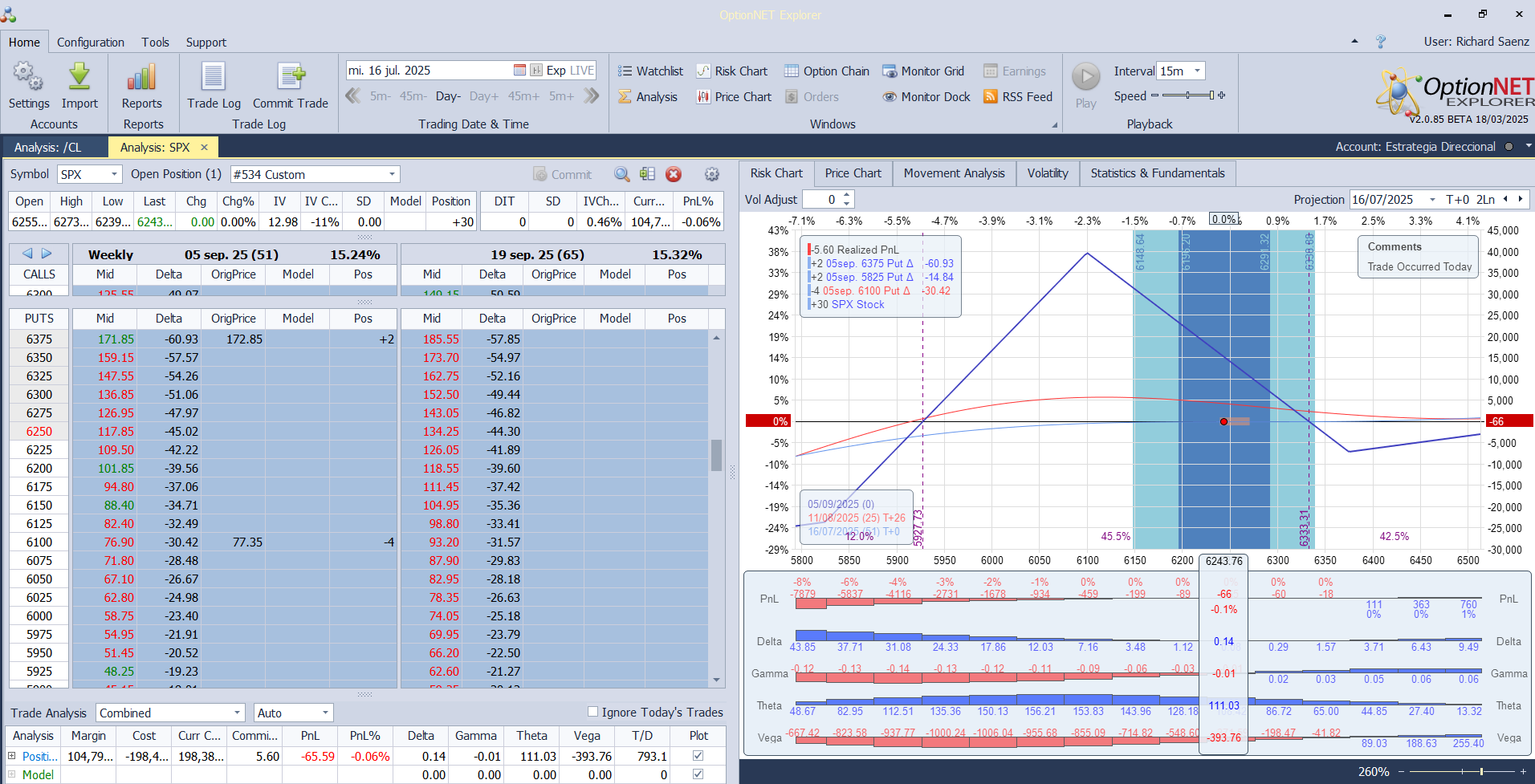1535x784 pixels.
Task: Open the Monitor Dock window
Action: [926, 97]
